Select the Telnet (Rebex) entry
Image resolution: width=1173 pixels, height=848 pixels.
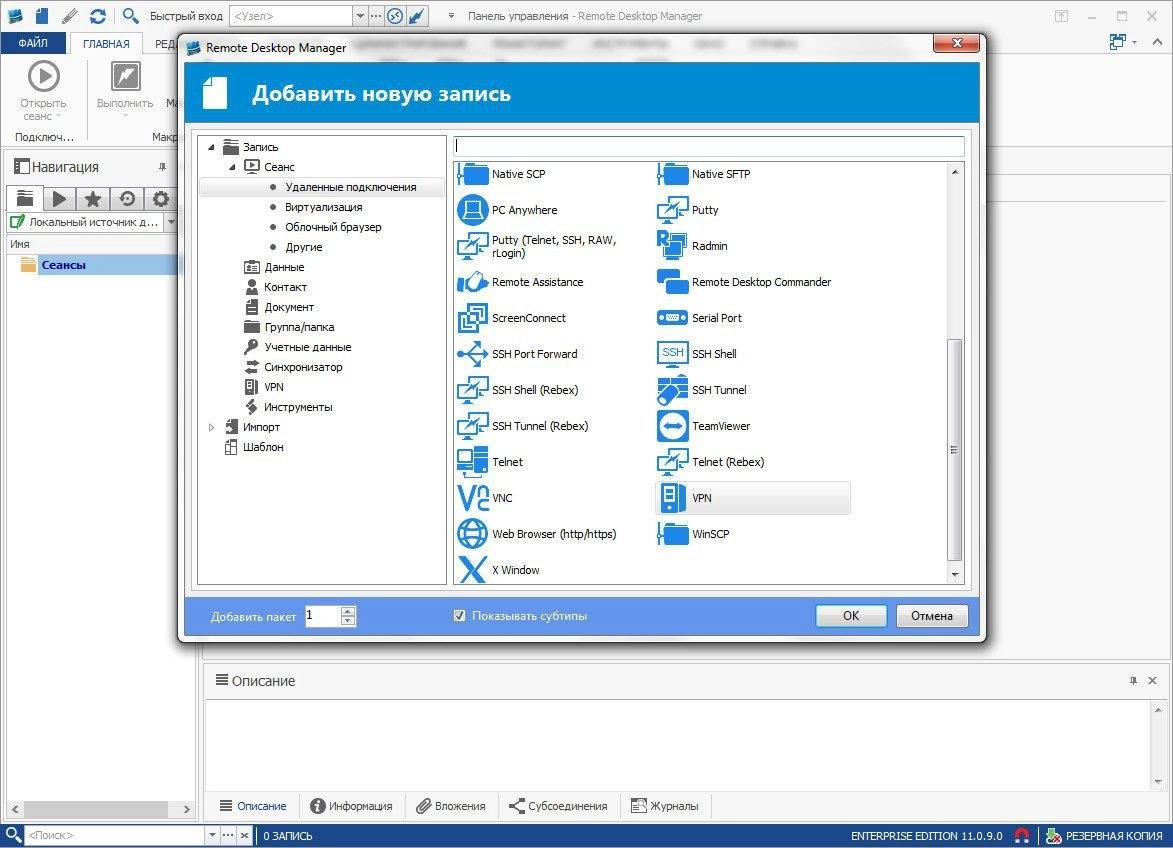click(x=711, y=461)
